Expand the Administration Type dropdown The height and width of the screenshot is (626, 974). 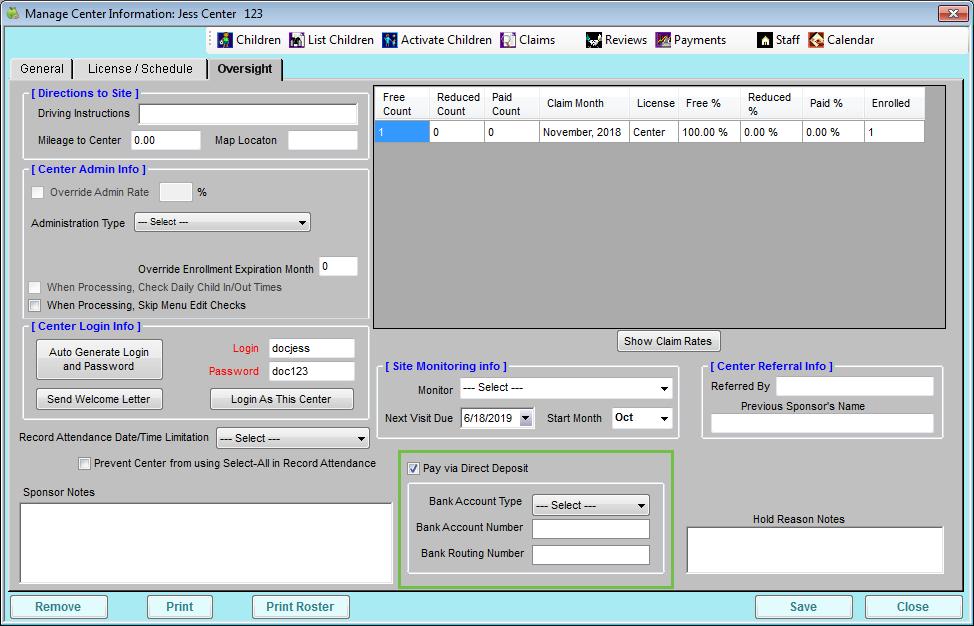[222, 222]
